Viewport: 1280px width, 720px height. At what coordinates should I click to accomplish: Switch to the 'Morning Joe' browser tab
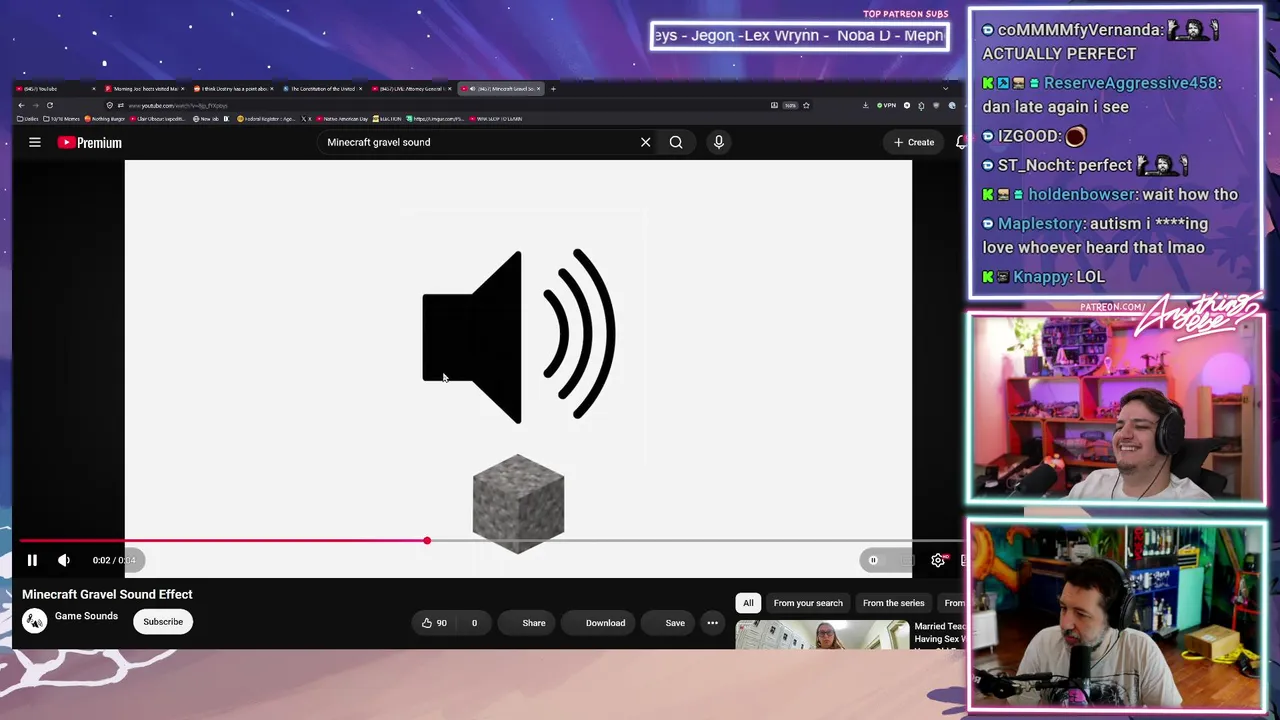[x=145, y=89]
